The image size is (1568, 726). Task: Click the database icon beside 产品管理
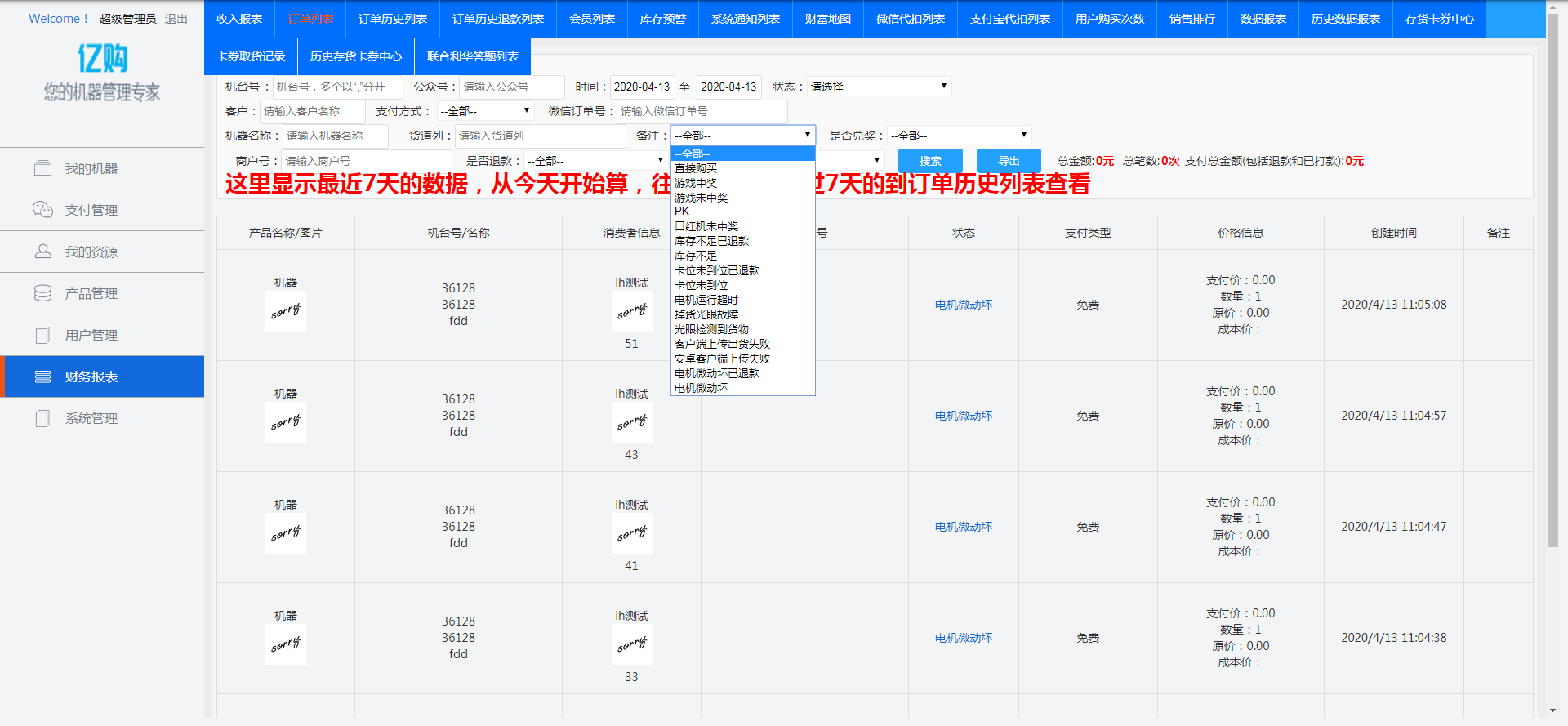pos(42,293)
